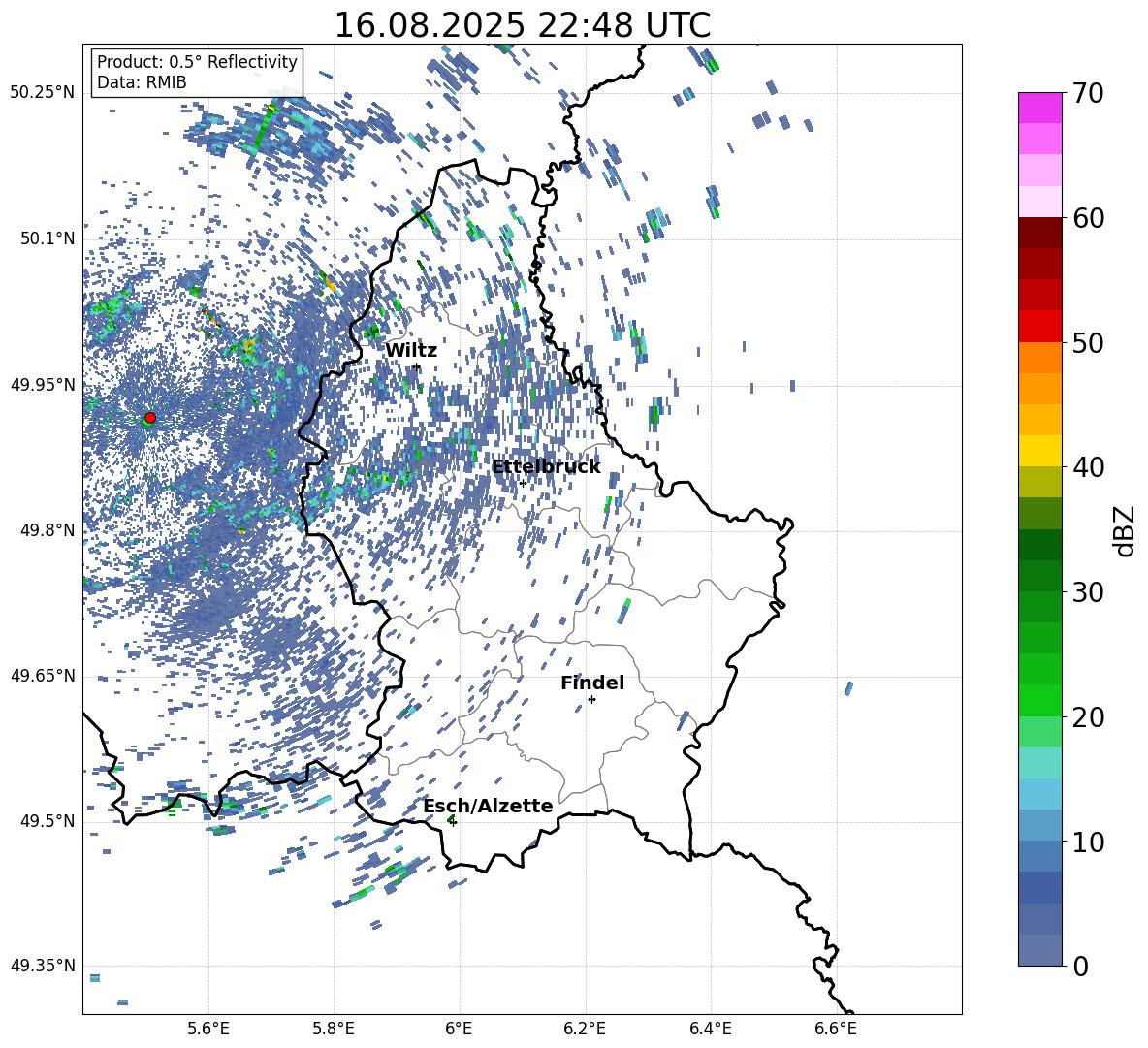
Task: Click the 20 tick label on colorbar
Action: (x=1088, y=717)
